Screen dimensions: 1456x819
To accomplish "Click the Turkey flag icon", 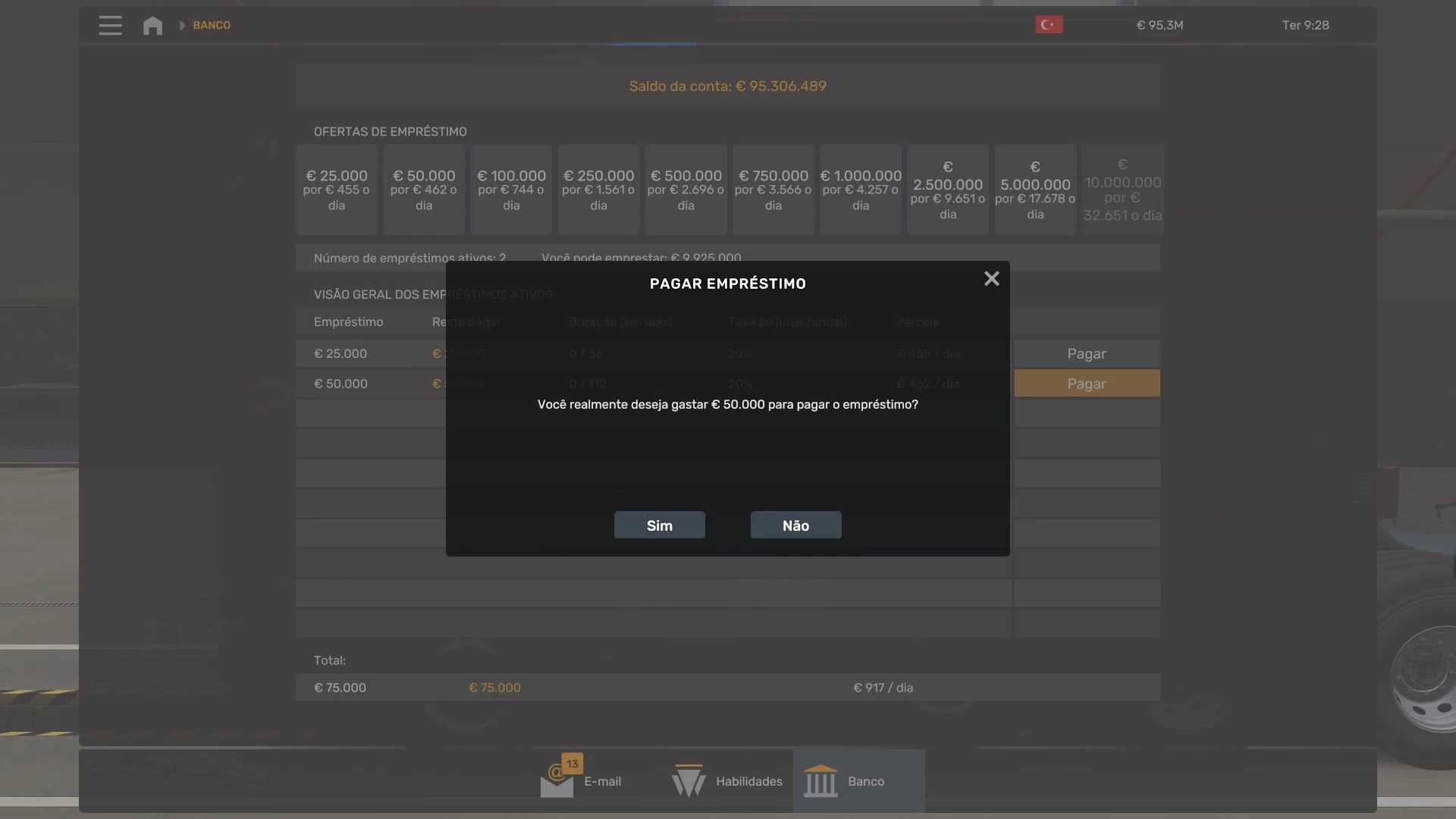I will click(1049, 25).
